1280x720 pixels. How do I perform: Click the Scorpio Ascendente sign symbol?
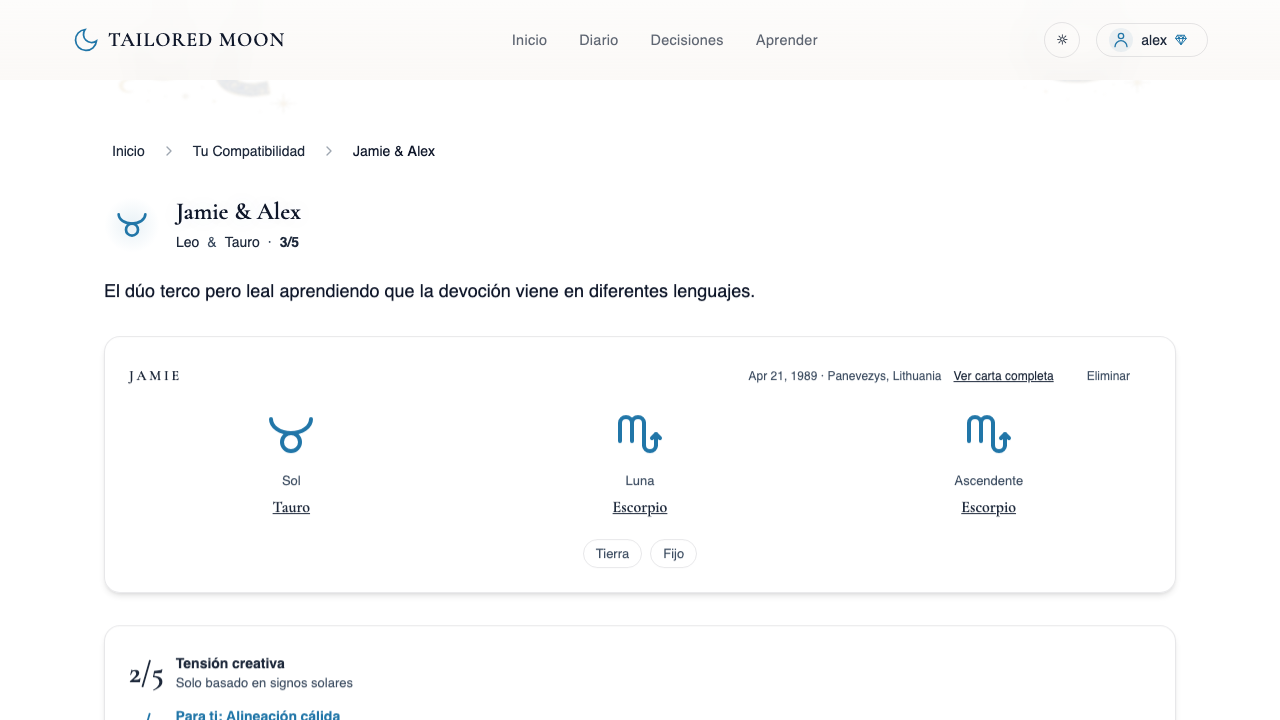point(988,434)
